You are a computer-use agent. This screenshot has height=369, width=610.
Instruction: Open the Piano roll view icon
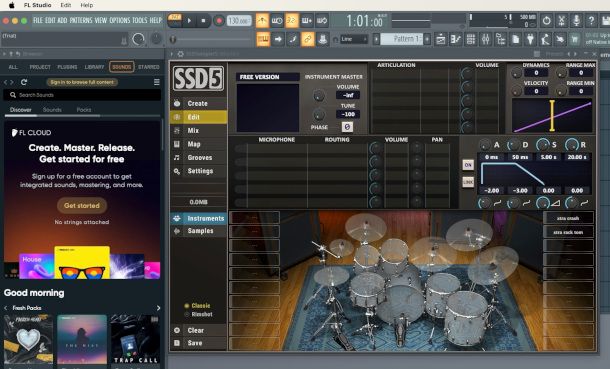[456, 39]
